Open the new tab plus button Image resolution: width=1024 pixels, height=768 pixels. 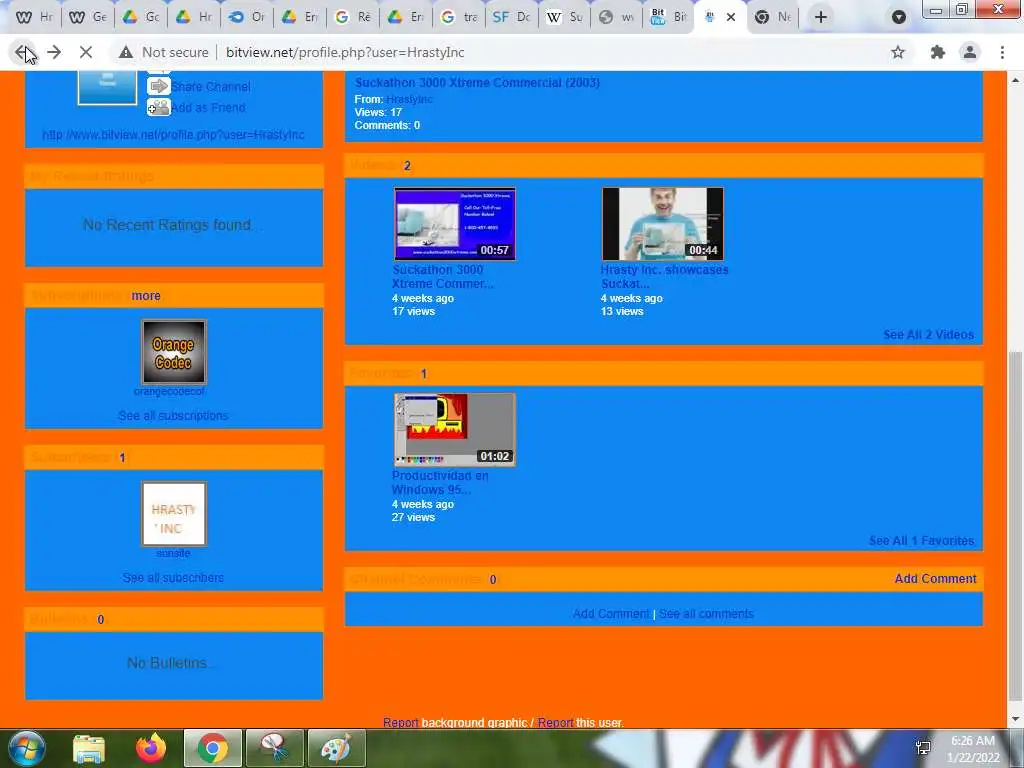pos(821,17)
